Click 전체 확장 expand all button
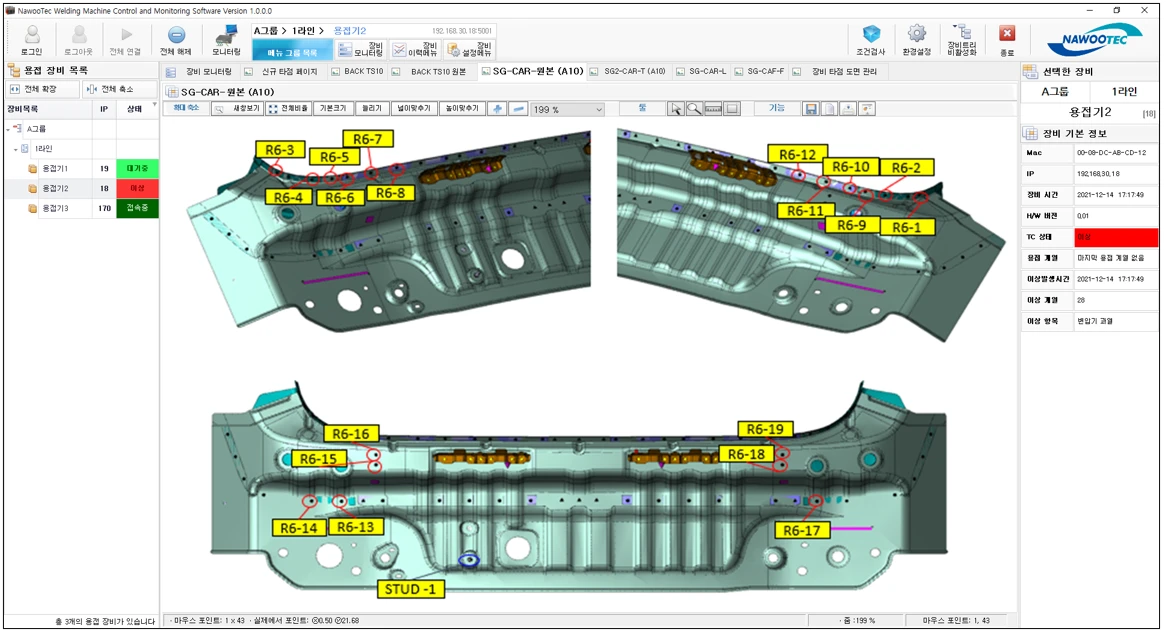This screenshot has width=1166, height=630. click(x=42, y=89)
